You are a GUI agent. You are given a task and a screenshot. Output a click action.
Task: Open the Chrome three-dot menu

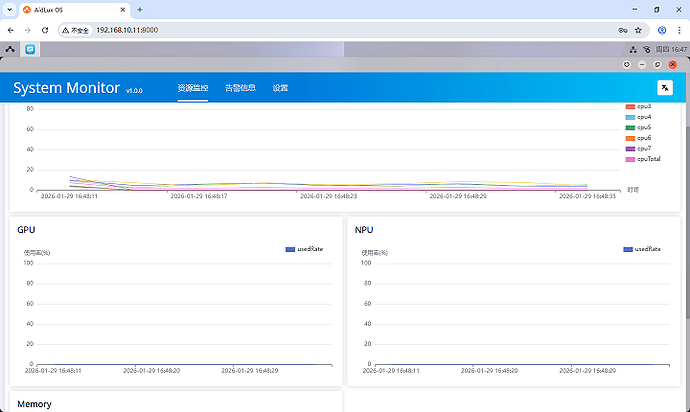click(x=679, y=30)
